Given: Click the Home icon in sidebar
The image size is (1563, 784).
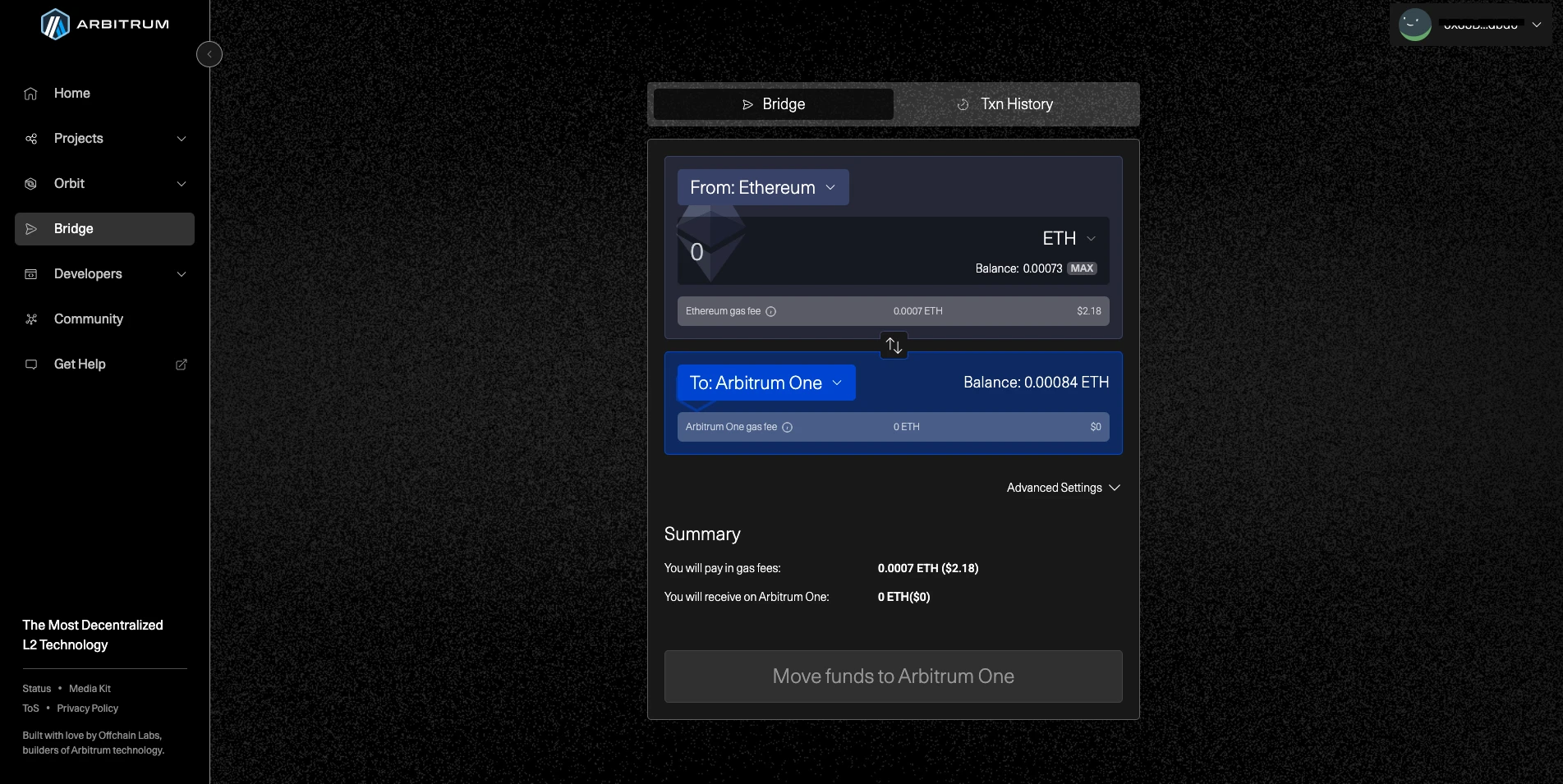Looking at the screenshot, I should point(31,94).
